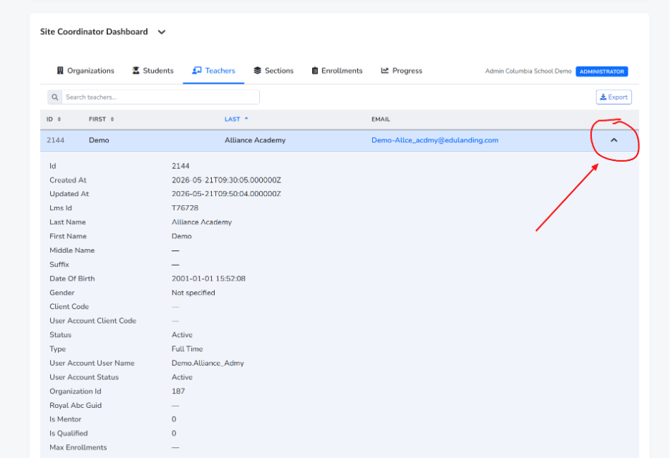Click the Teachers chalkboard icon
The image size is (670, 458).
pos(197,70)
